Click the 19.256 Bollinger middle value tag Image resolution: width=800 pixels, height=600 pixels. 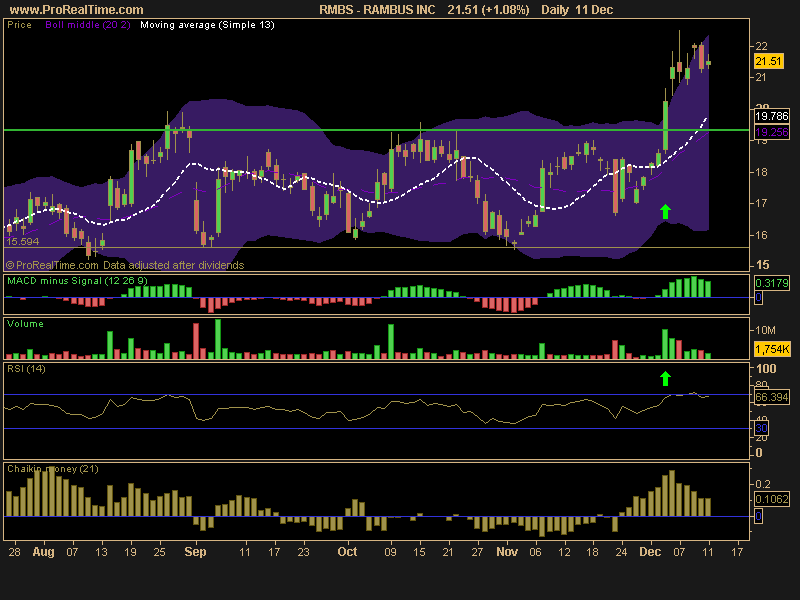[x=771, y=133]
